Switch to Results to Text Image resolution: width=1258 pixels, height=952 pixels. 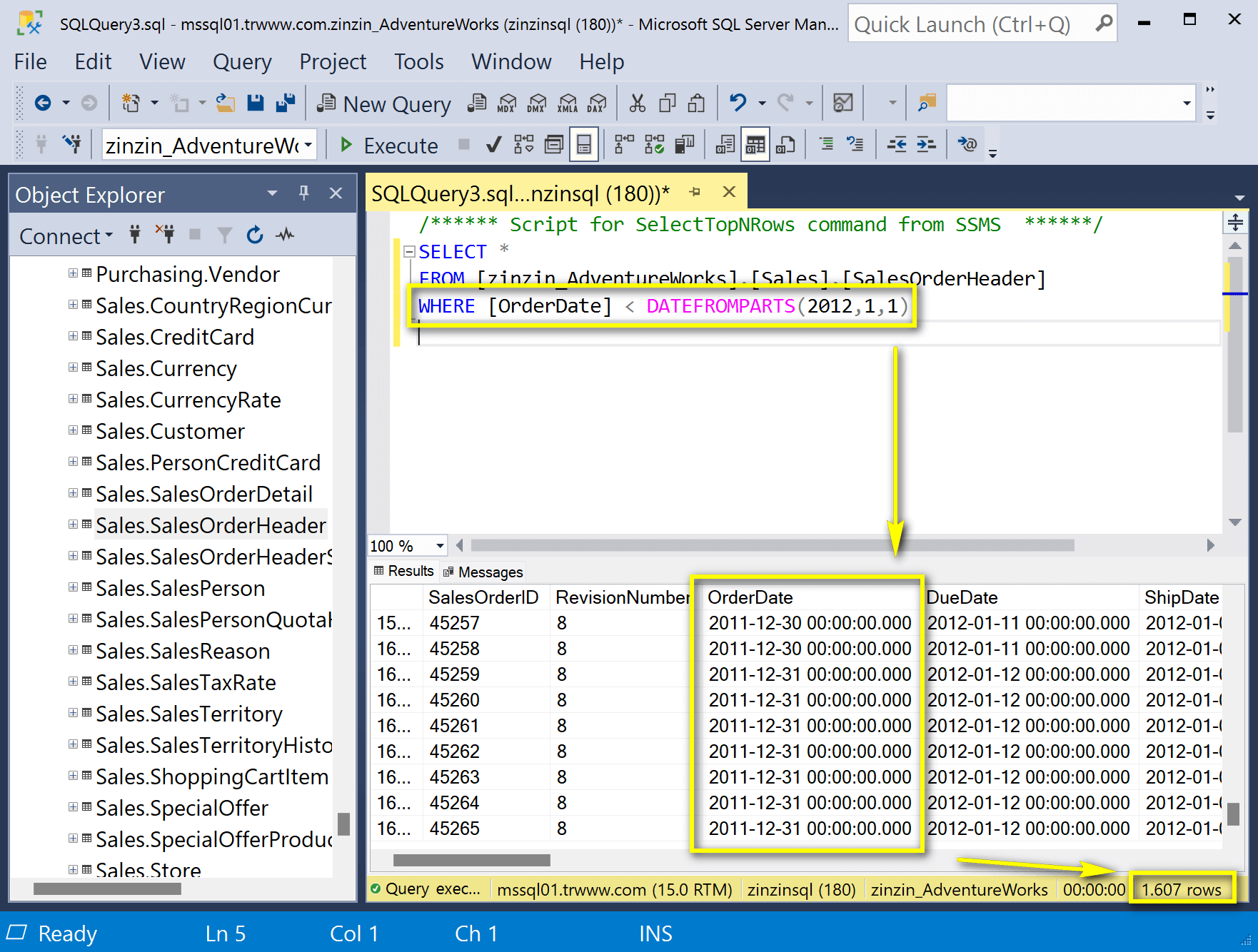(x=725, y=145)
